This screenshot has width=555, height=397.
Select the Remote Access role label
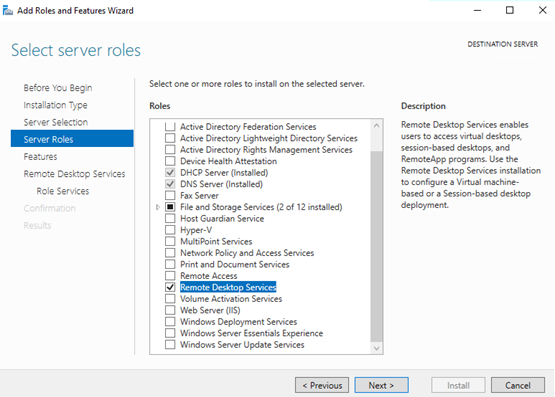pos(208,276)
